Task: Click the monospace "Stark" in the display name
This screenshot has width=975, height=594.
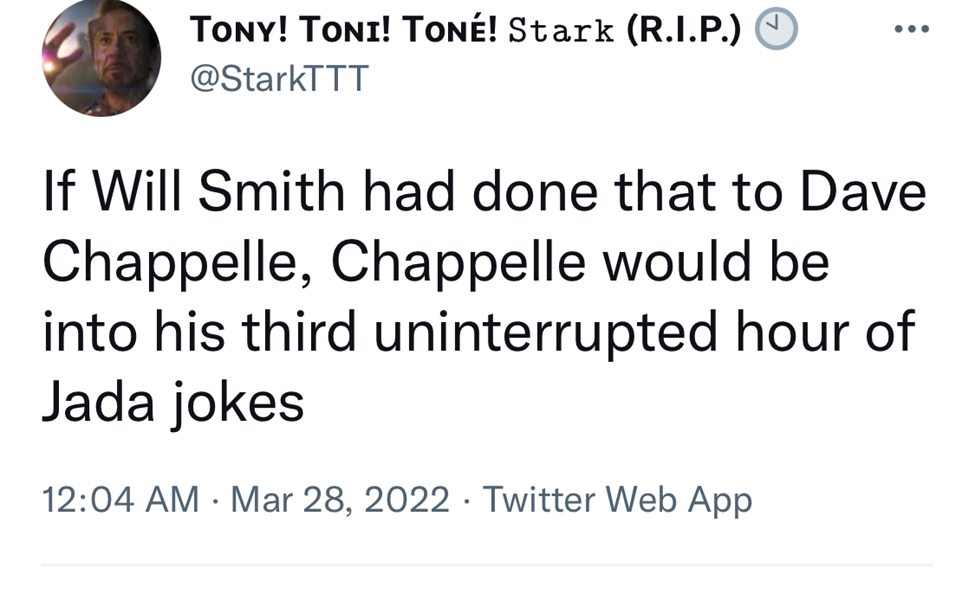Action: pyautogui.click(x=563, y=31)
